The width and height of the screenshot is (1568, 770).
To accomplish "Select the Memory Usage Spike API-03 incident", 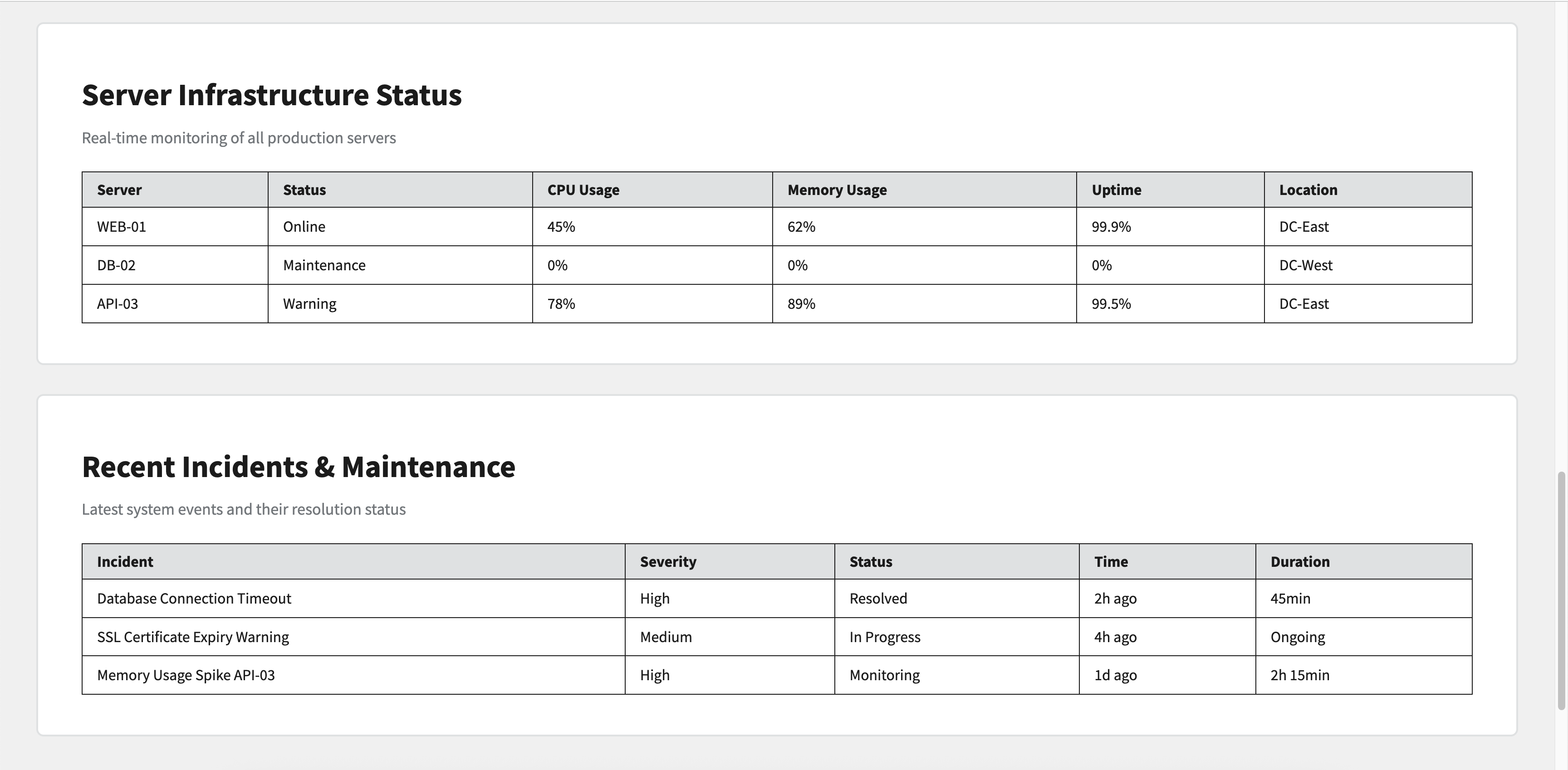I will coord(186,675).
